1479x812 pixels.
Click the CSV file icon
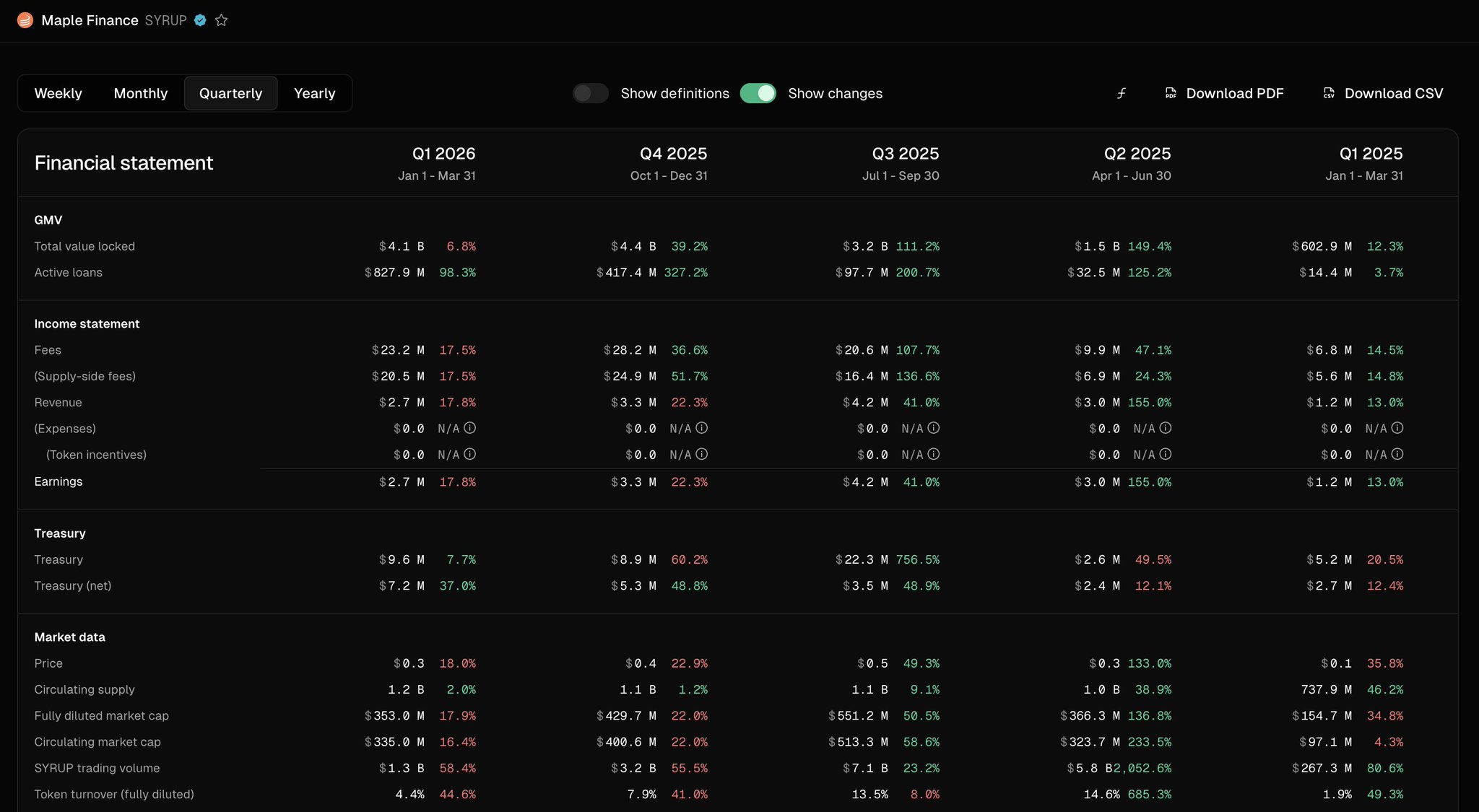coord(1329,93)
